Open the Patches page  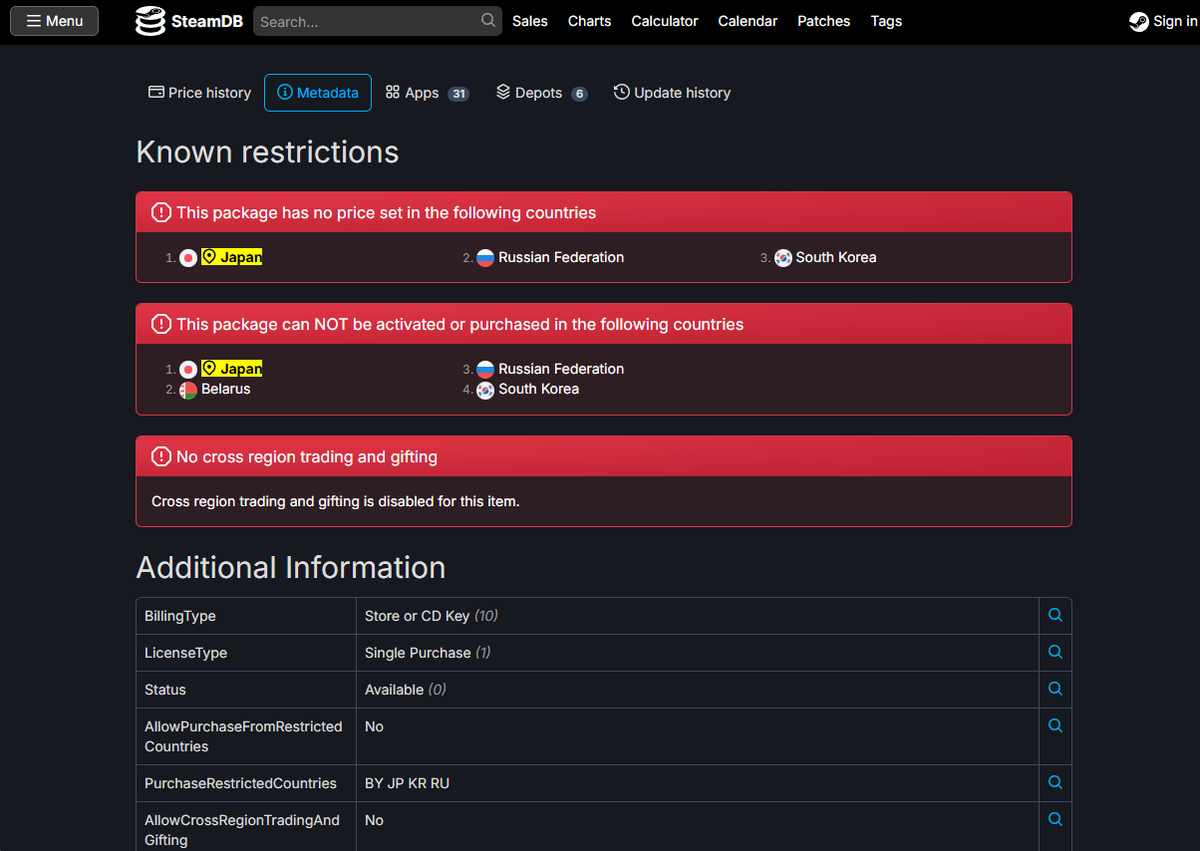click(x=824, y=21)
